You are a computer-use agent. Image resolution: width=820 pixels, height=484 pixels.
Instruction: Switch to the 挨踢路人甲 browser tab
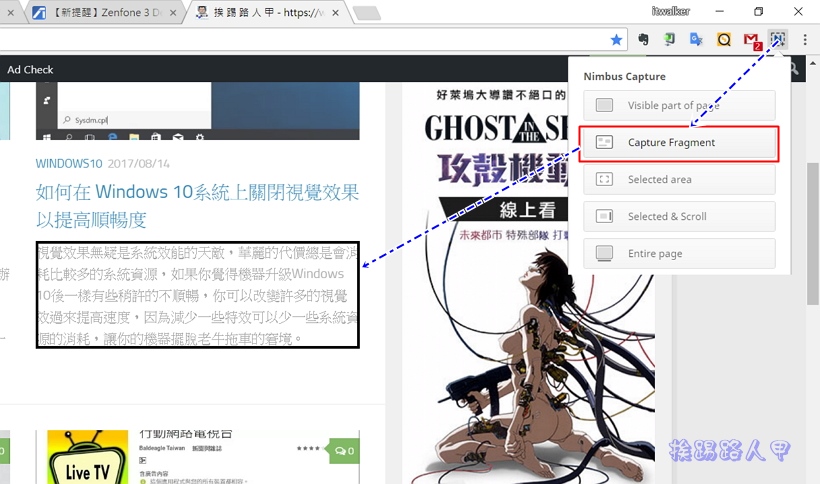coord(267,13)
